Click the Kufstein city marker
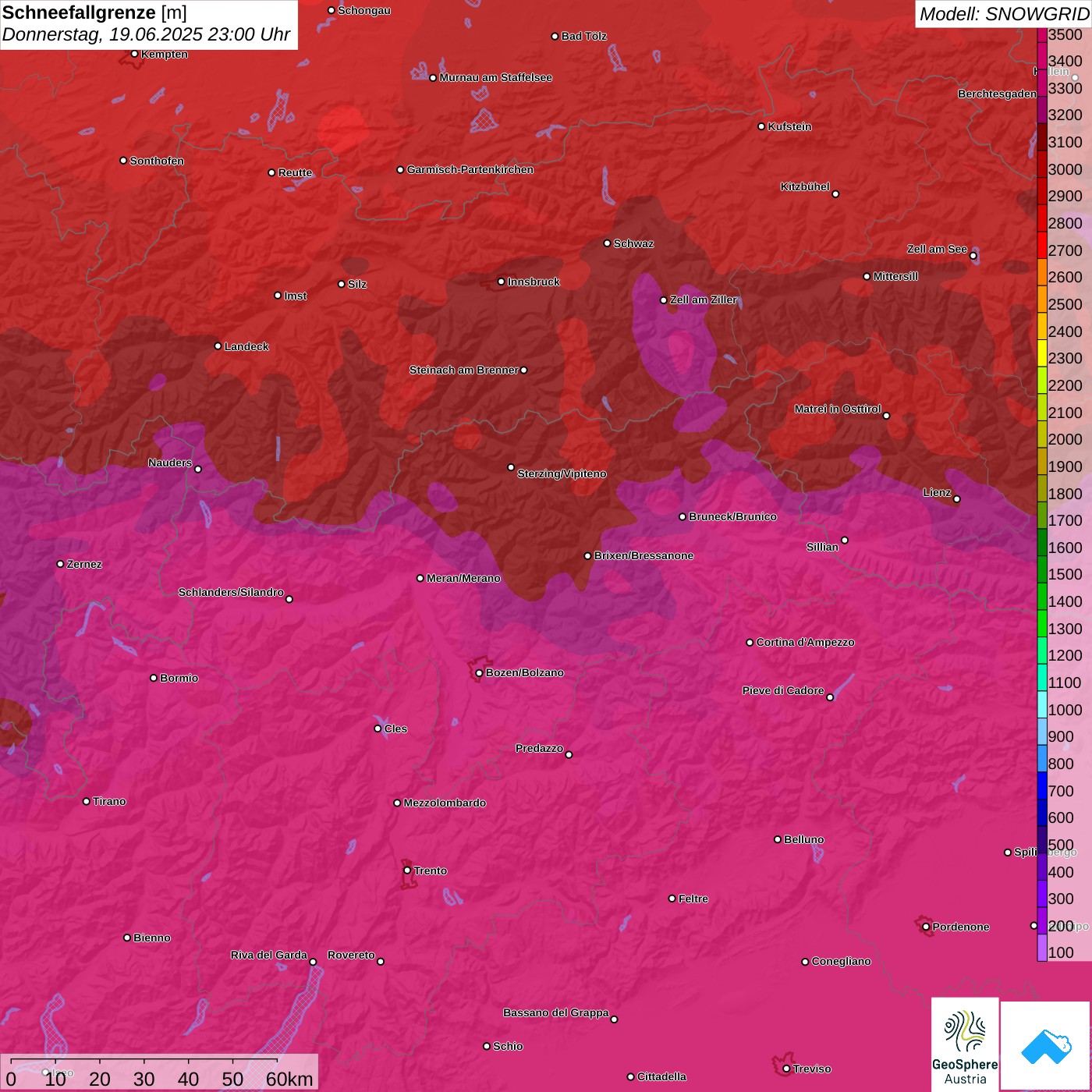 762,126
